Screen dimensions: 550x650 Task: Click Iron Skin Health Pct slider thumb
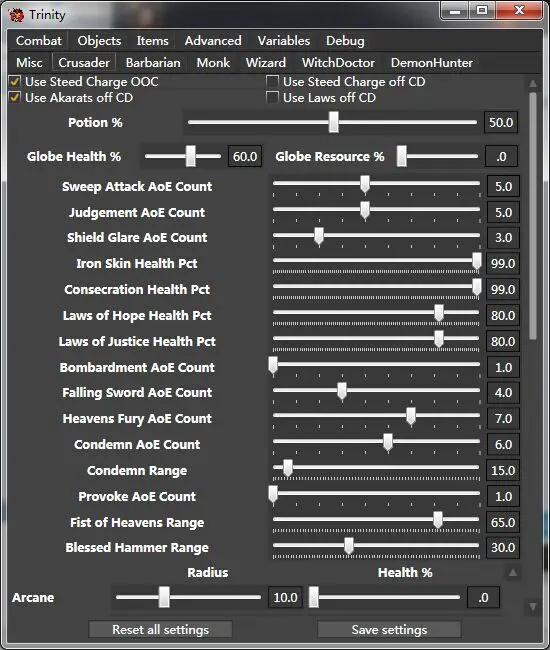pos(477,262)
